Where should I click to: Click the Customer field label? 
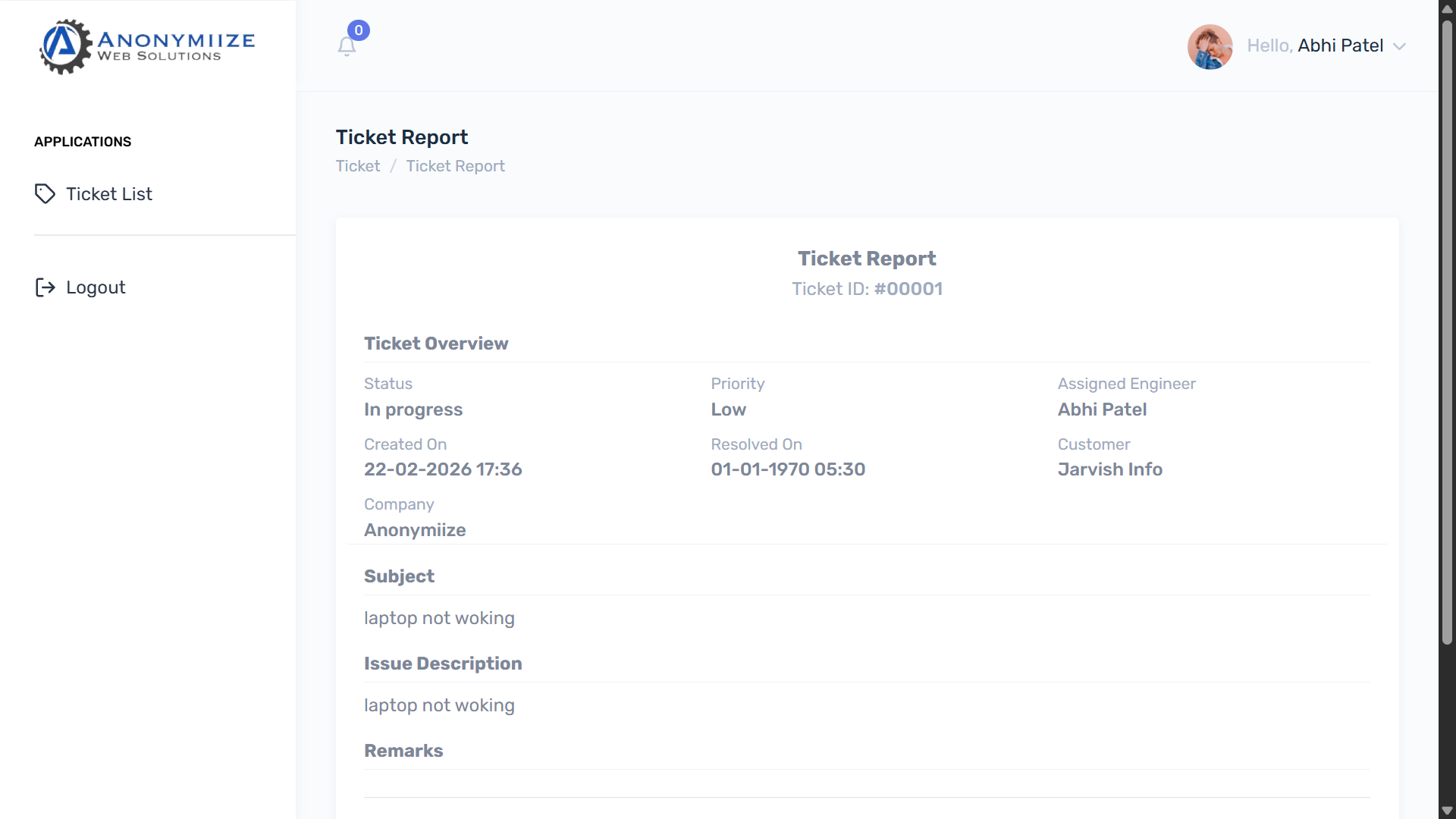click(1094, 444)
